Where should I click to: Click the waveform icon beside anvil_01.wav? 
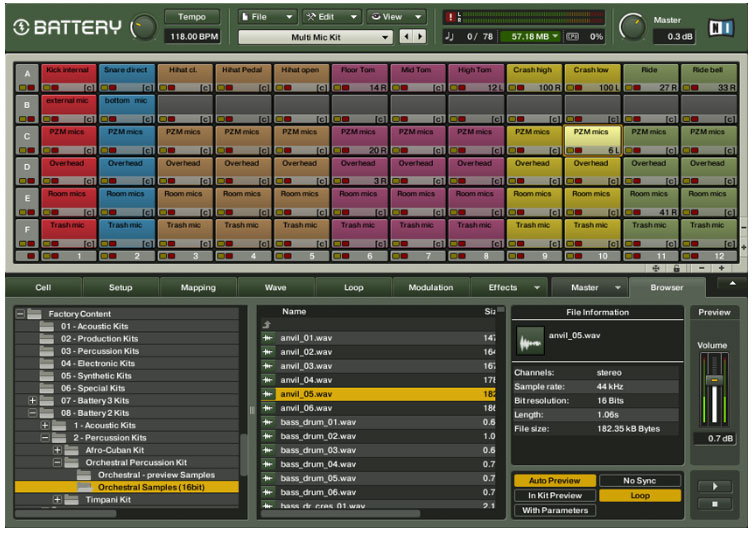click(268, 338)
